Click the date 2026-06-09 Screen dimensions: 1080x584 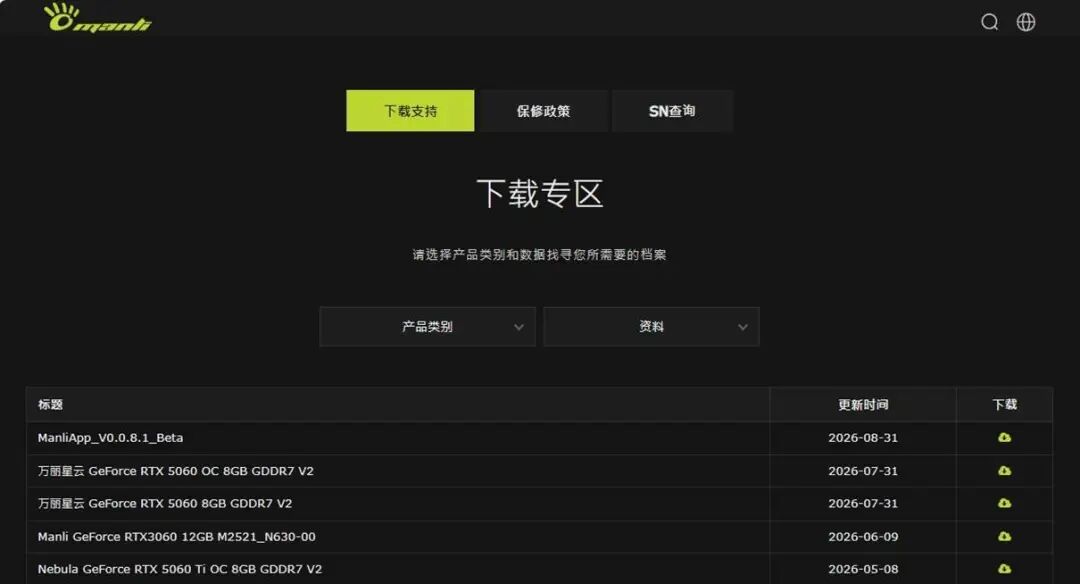pos(863,536)
